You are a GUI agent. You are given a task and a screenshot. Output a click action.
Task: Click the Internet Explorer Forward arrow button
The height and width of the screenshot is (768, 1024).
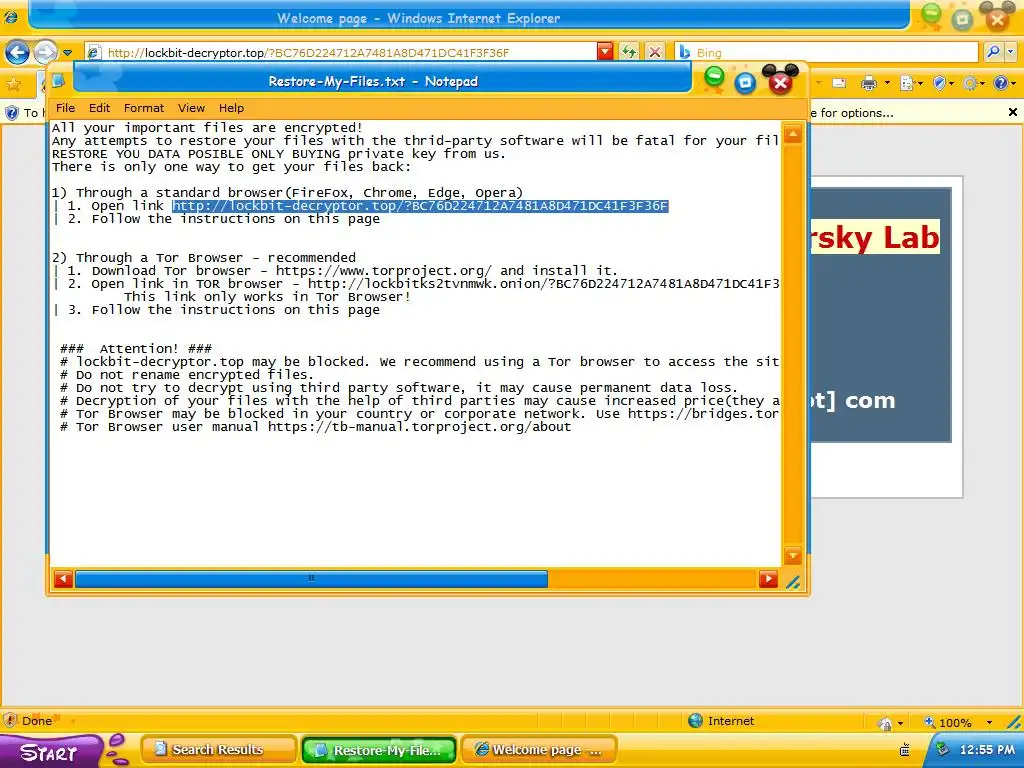(x=45, y=52)
